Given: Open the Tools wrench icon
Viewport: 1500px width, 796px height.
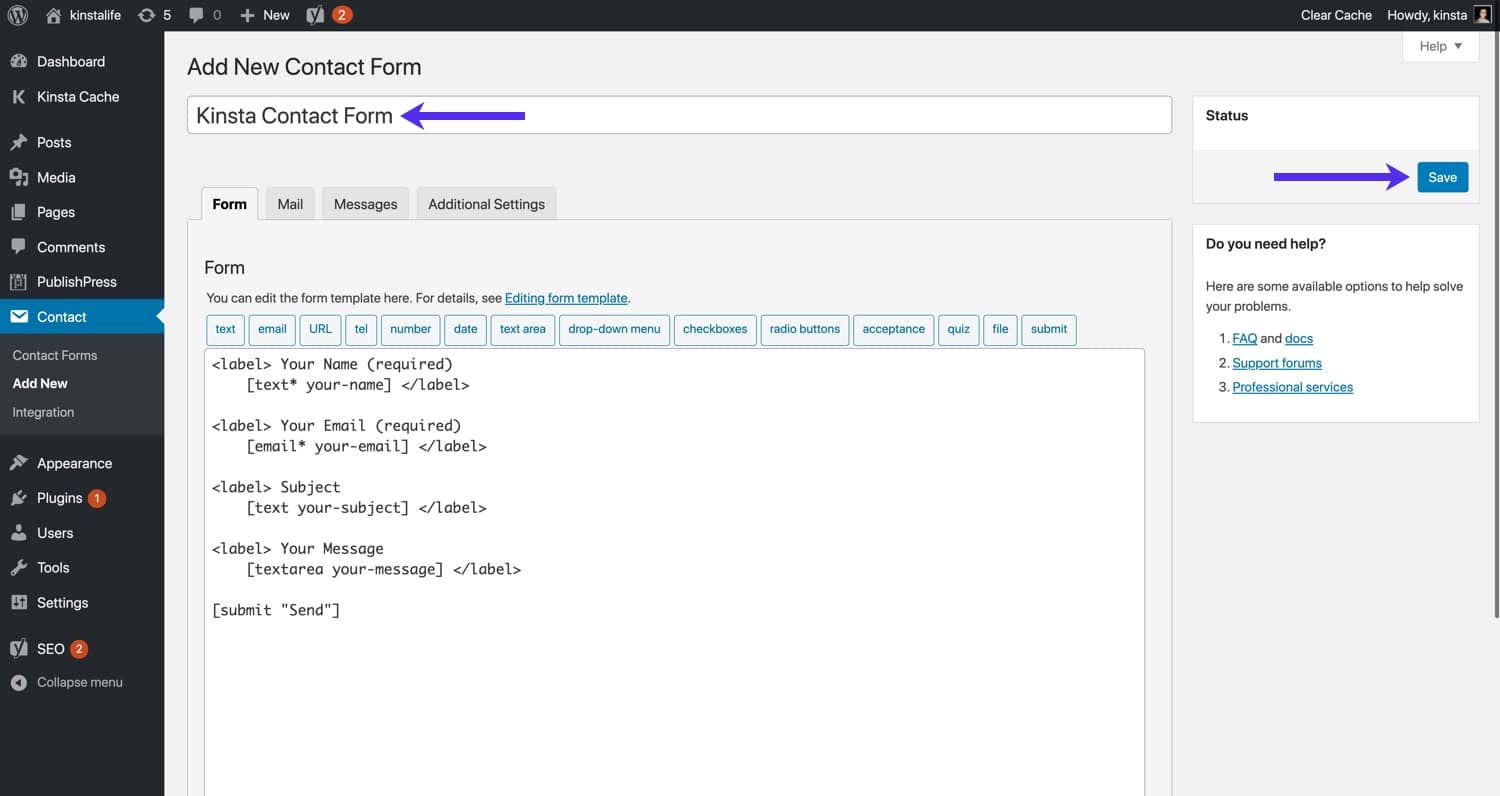Looking at the screenshot, I should tap(20, 567).
